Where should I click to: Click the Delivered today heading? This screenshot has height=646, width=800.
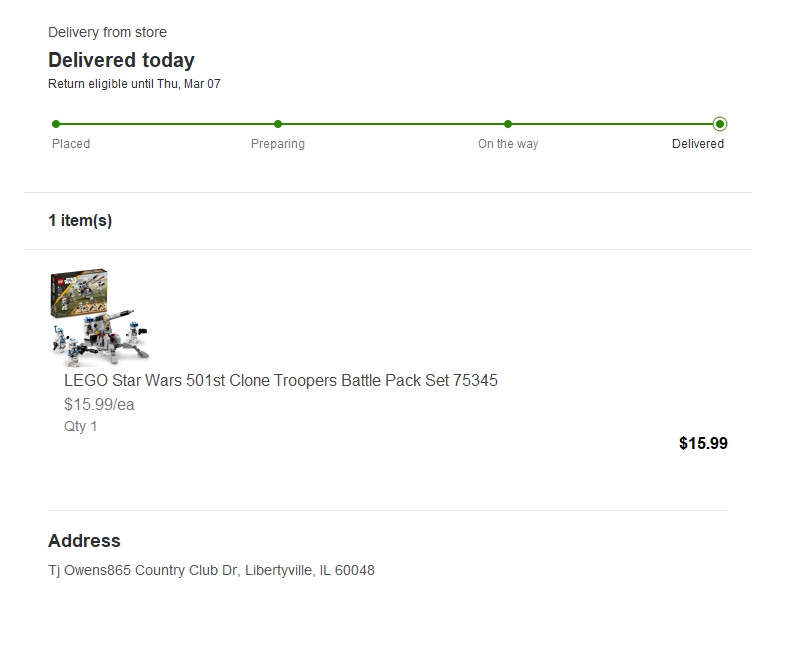[x=121, y=60]
